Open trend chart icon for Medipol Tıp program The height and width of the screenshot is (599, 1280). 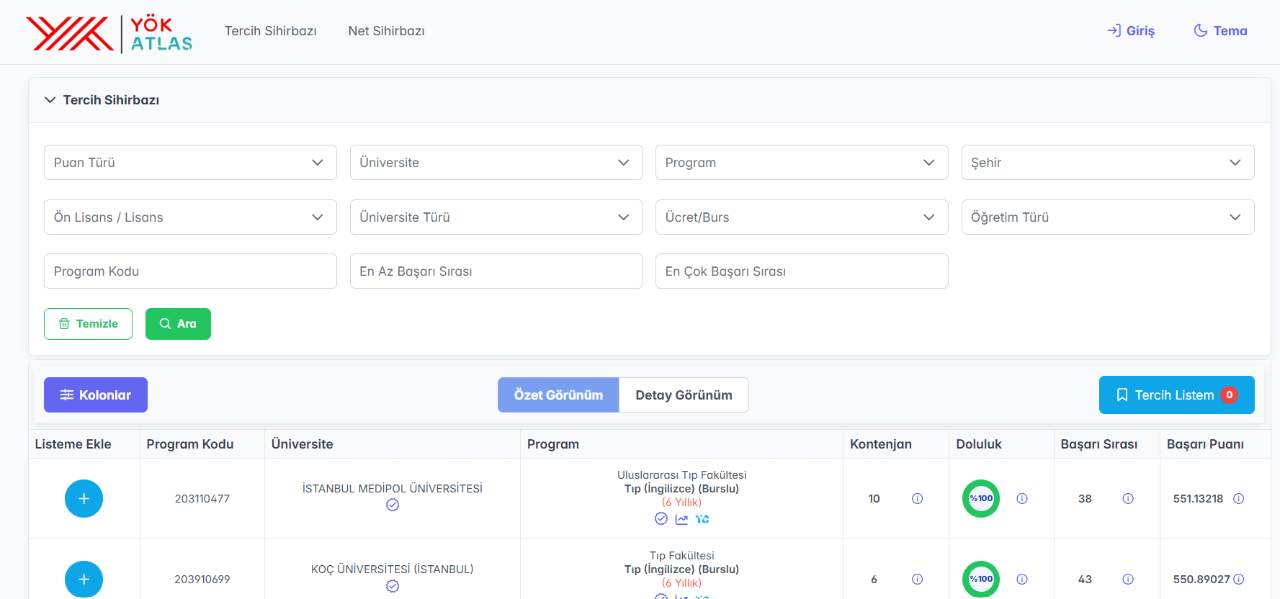click(682, 519)
